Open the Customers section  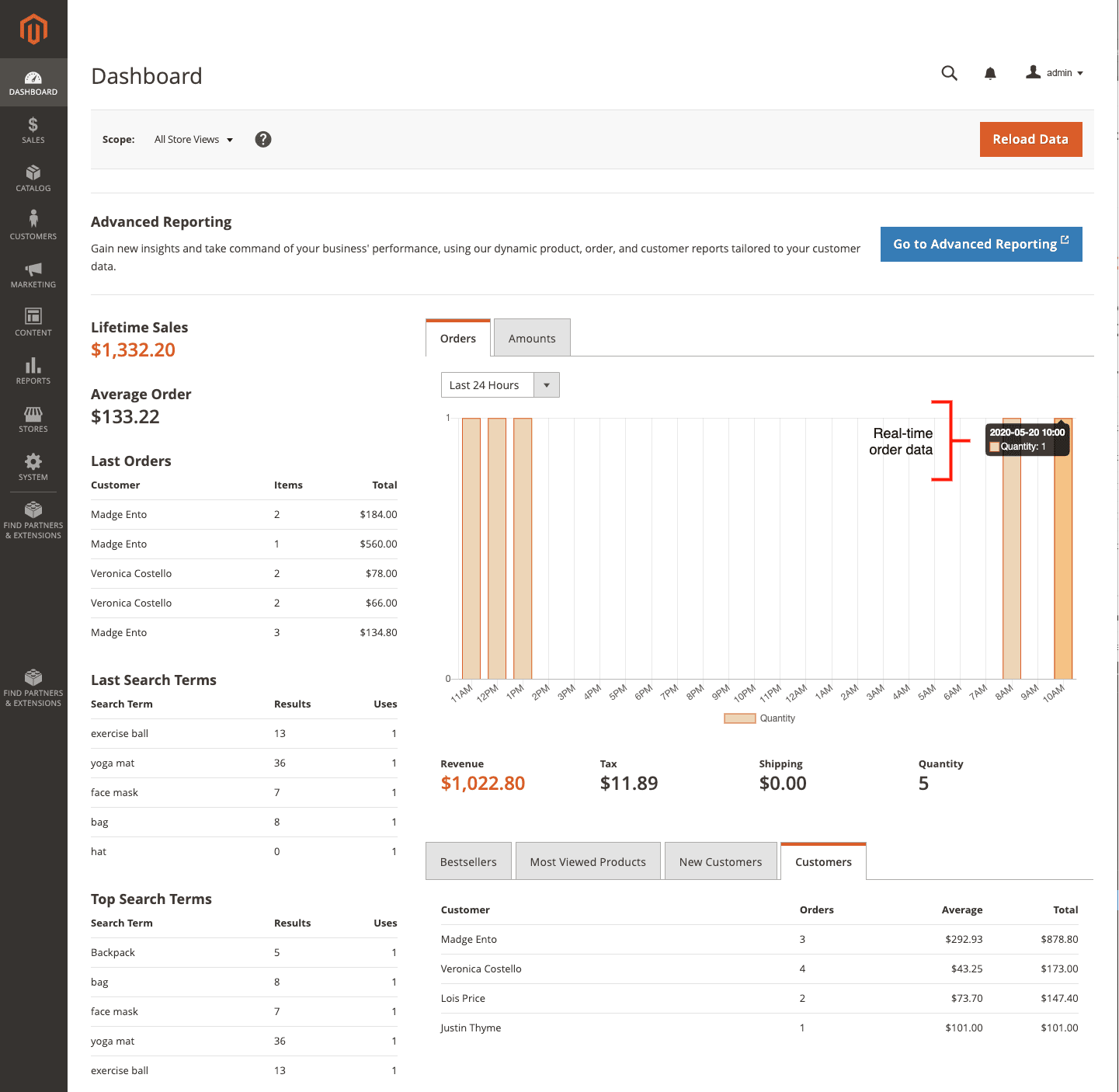(x=33, y=225)
